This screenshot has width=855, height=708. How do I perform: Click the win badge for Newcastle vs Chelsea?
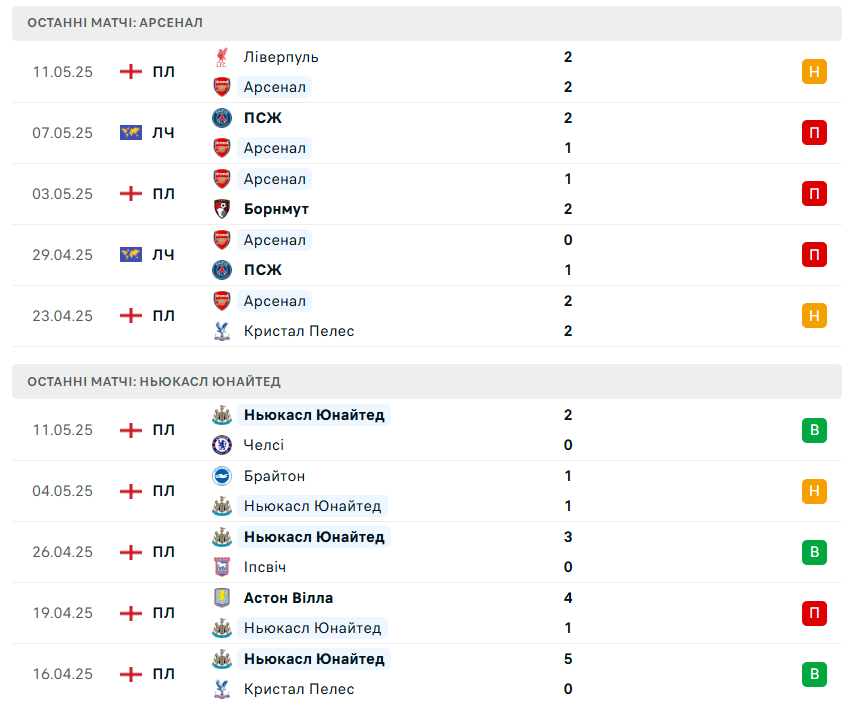pos(814,430)
